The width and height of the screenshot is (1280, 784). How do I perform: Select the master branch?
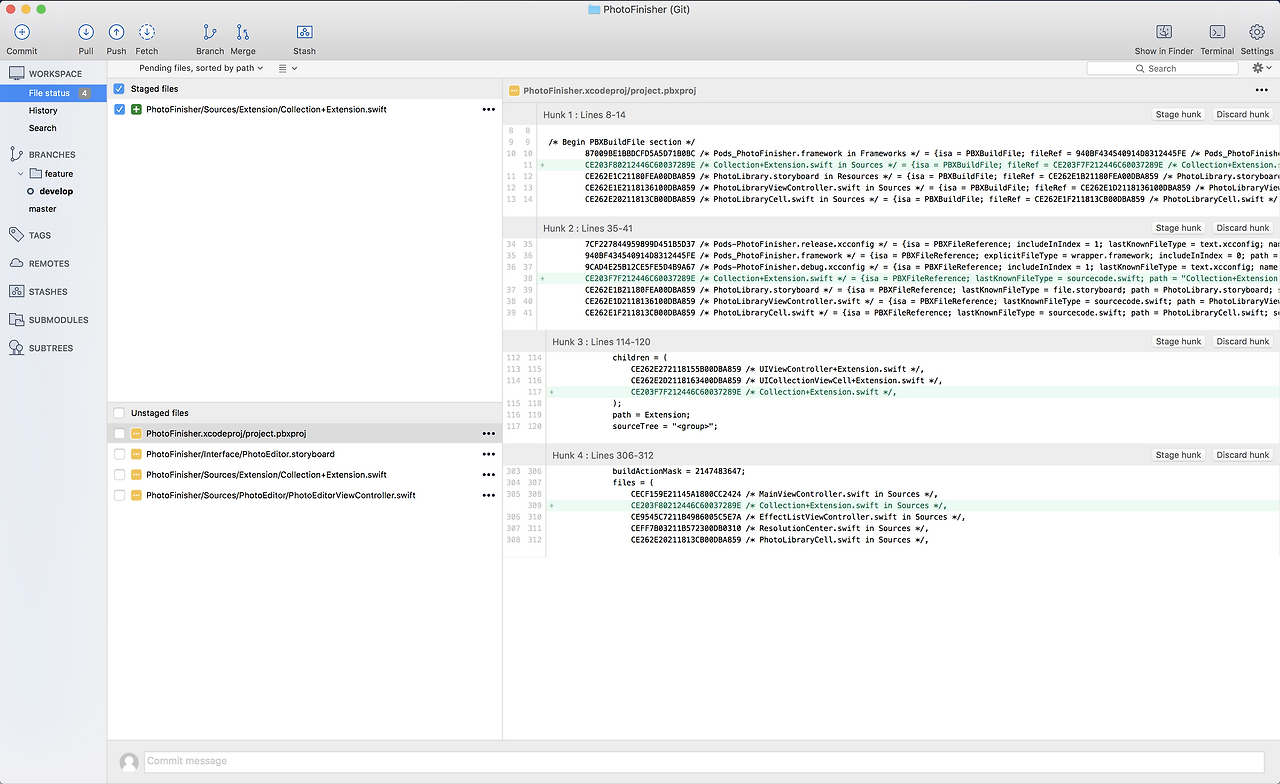coord(43,209)
